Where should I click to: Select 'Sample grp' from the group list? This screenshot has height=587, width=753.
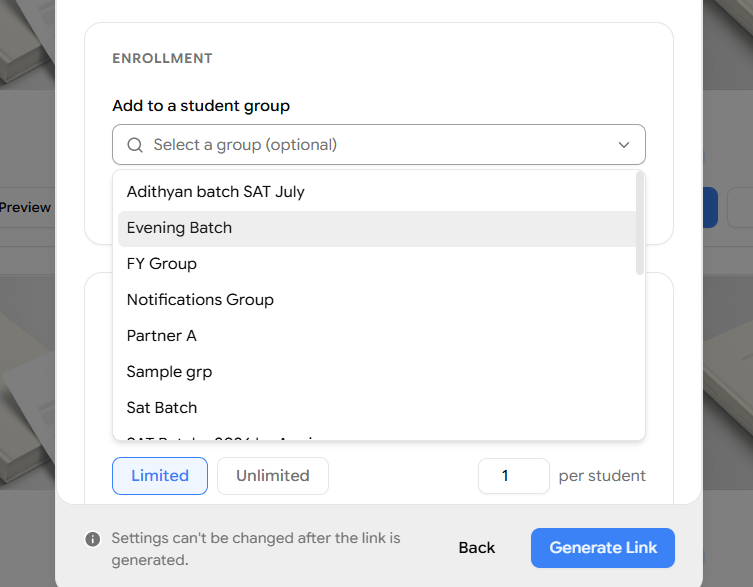click(x=376, y=372)
